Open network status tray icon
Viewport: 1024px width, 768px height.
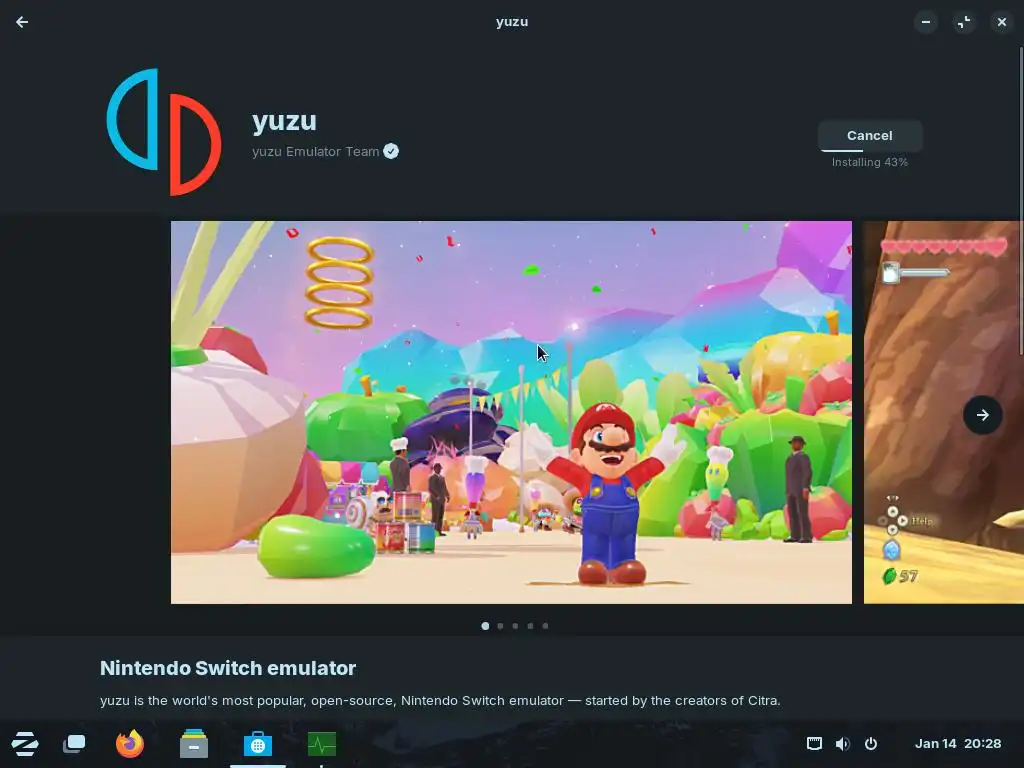(814, 744)
